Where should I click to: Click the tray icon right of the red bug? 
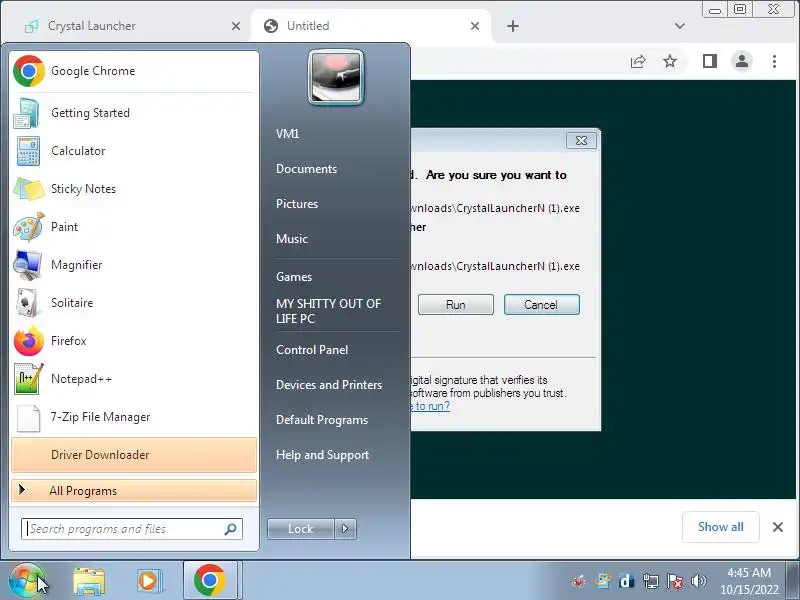click(x=603, y=581)
